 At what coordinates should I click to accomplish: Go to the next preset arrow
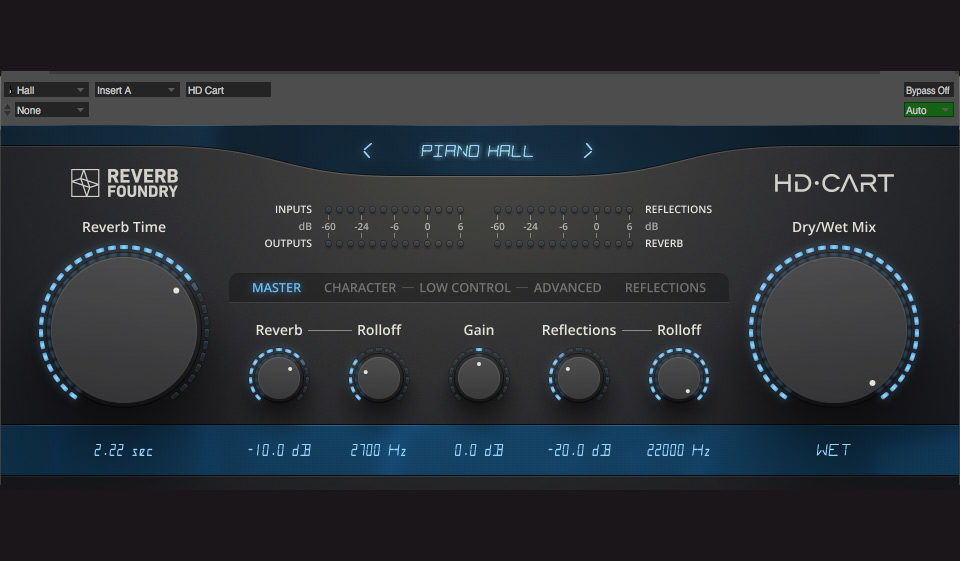pos(588,151)
